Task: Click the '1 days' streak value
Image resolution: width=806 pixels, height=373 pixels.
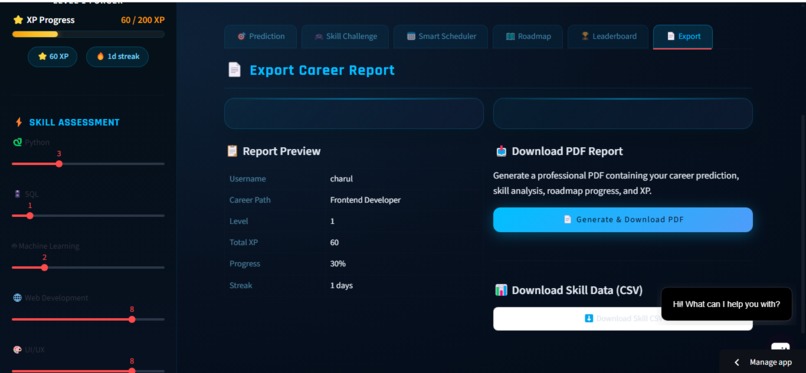Action: click(x=341, y=285)
